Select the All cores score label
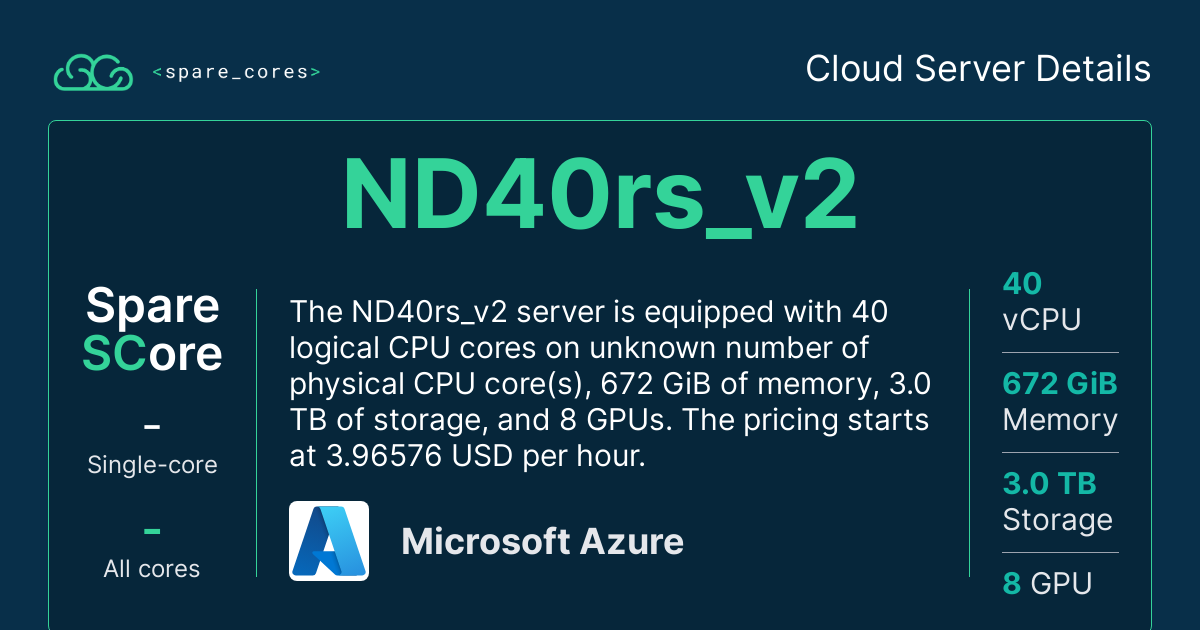The height and width of the screenshot is (630, 1200). coord(152,569)
